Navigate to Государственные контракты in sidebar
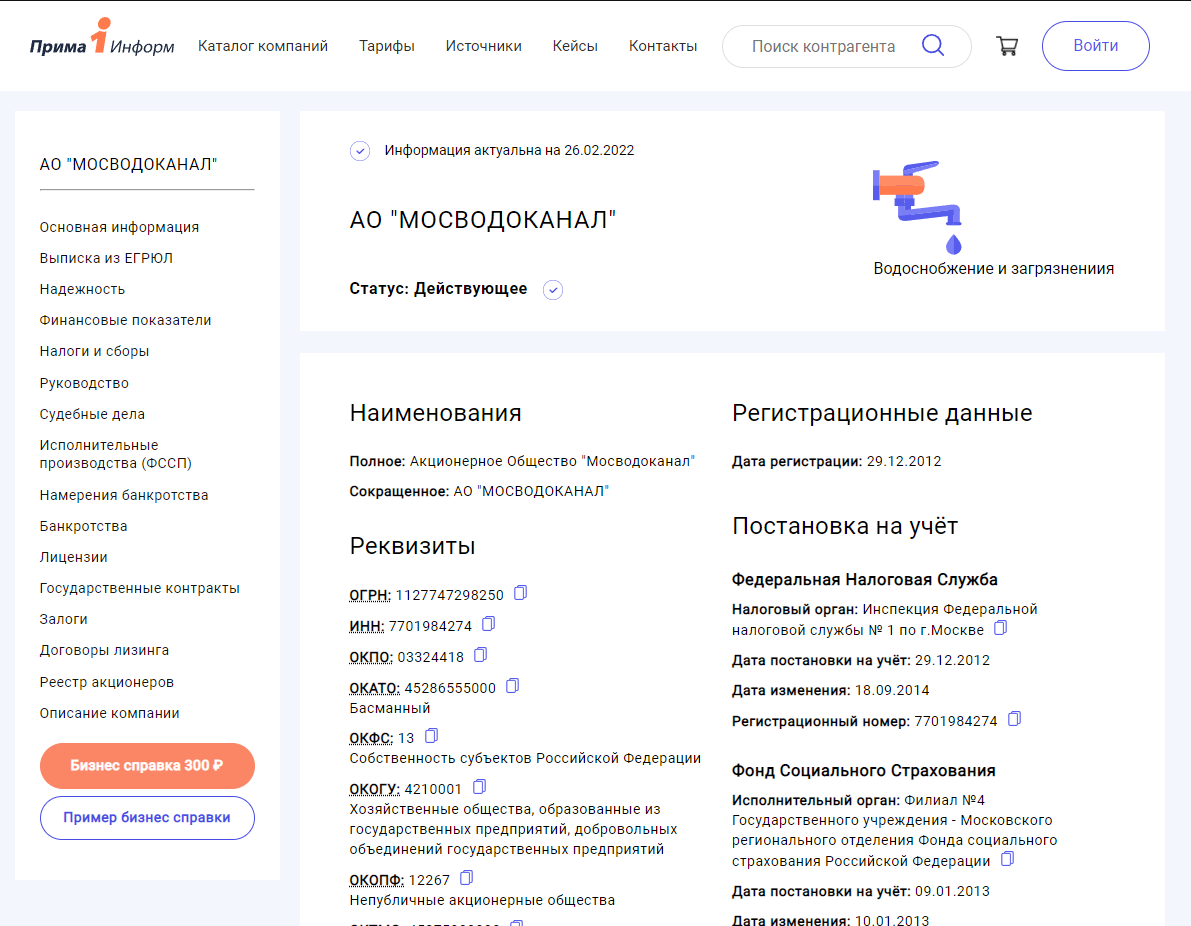The width and height of the screenshot is (1191, 926). coord(139,588)
